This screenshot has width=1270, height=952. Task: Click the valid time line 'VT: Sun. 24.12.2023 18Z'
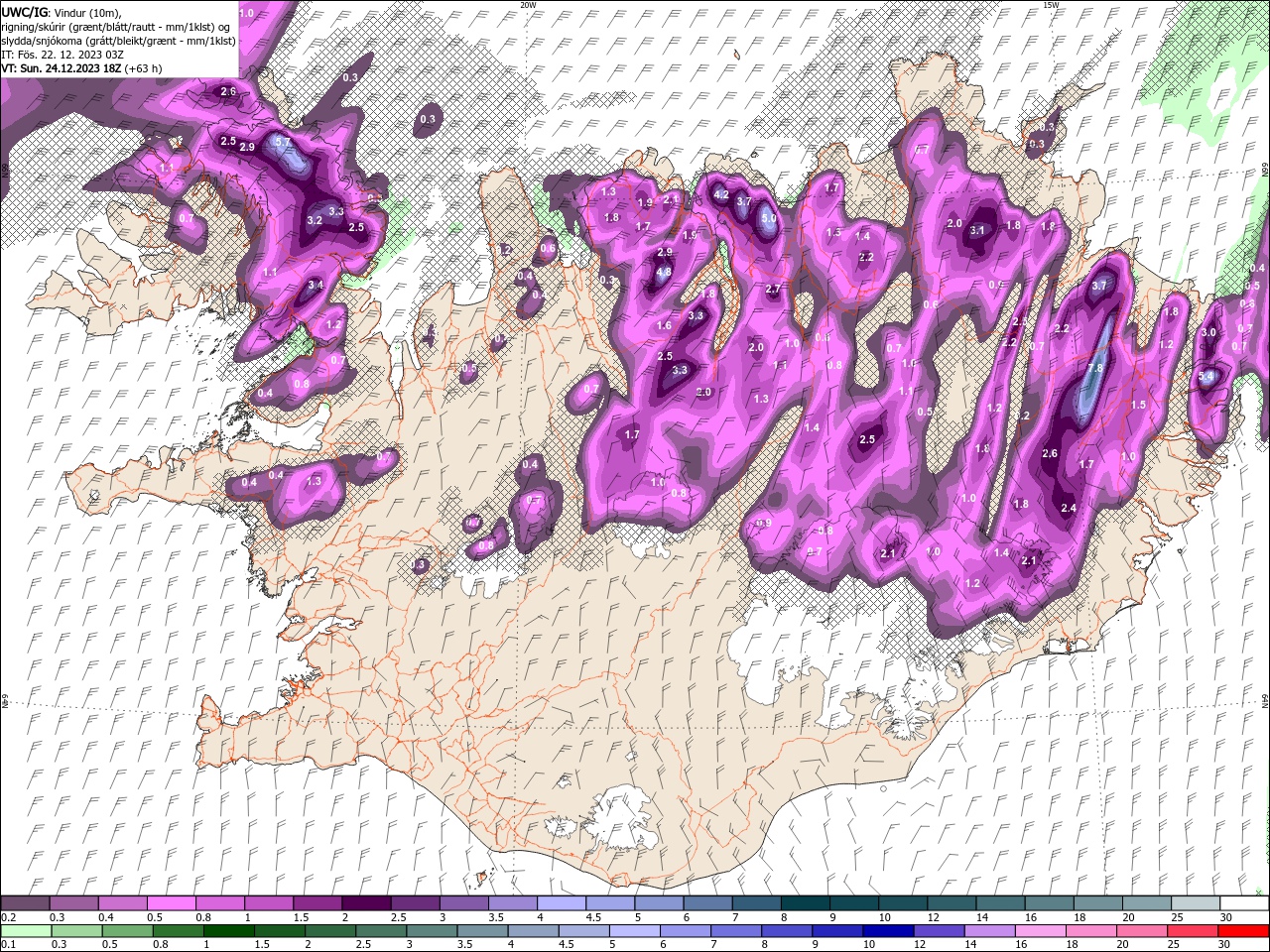pos(62,68)
